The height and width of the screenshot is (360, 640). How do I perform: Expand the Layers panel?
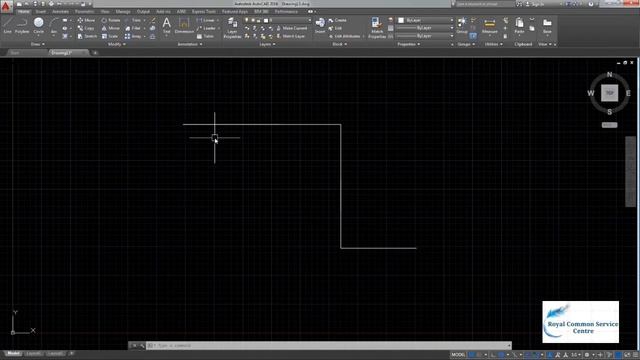click(267, 44)
